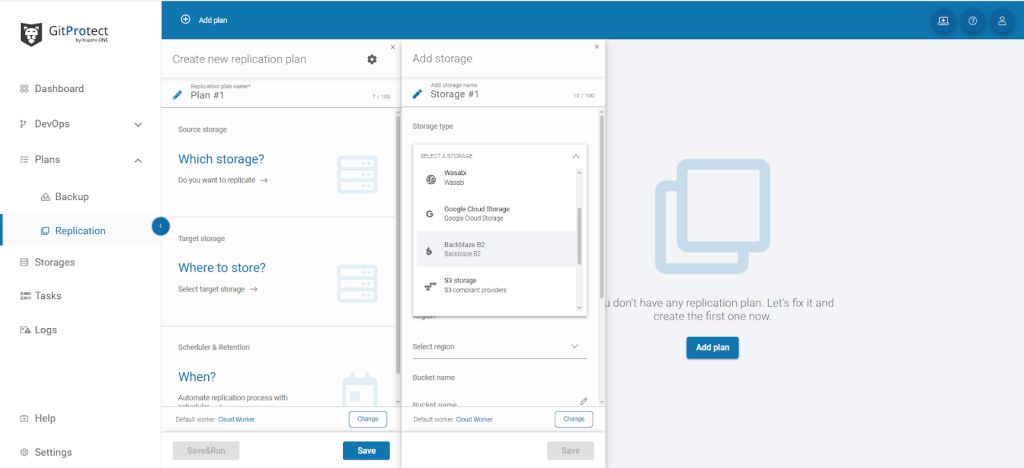Click the gear icon in replication plan panel
1024x468 pixels.
pyautogui.click(x=372, y=60)
